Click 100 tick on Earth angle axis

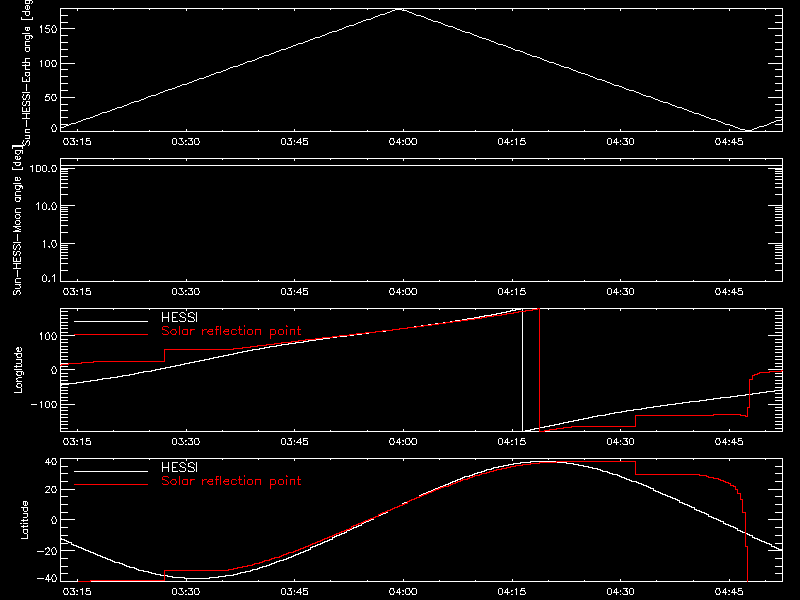[x=48, y=63]
